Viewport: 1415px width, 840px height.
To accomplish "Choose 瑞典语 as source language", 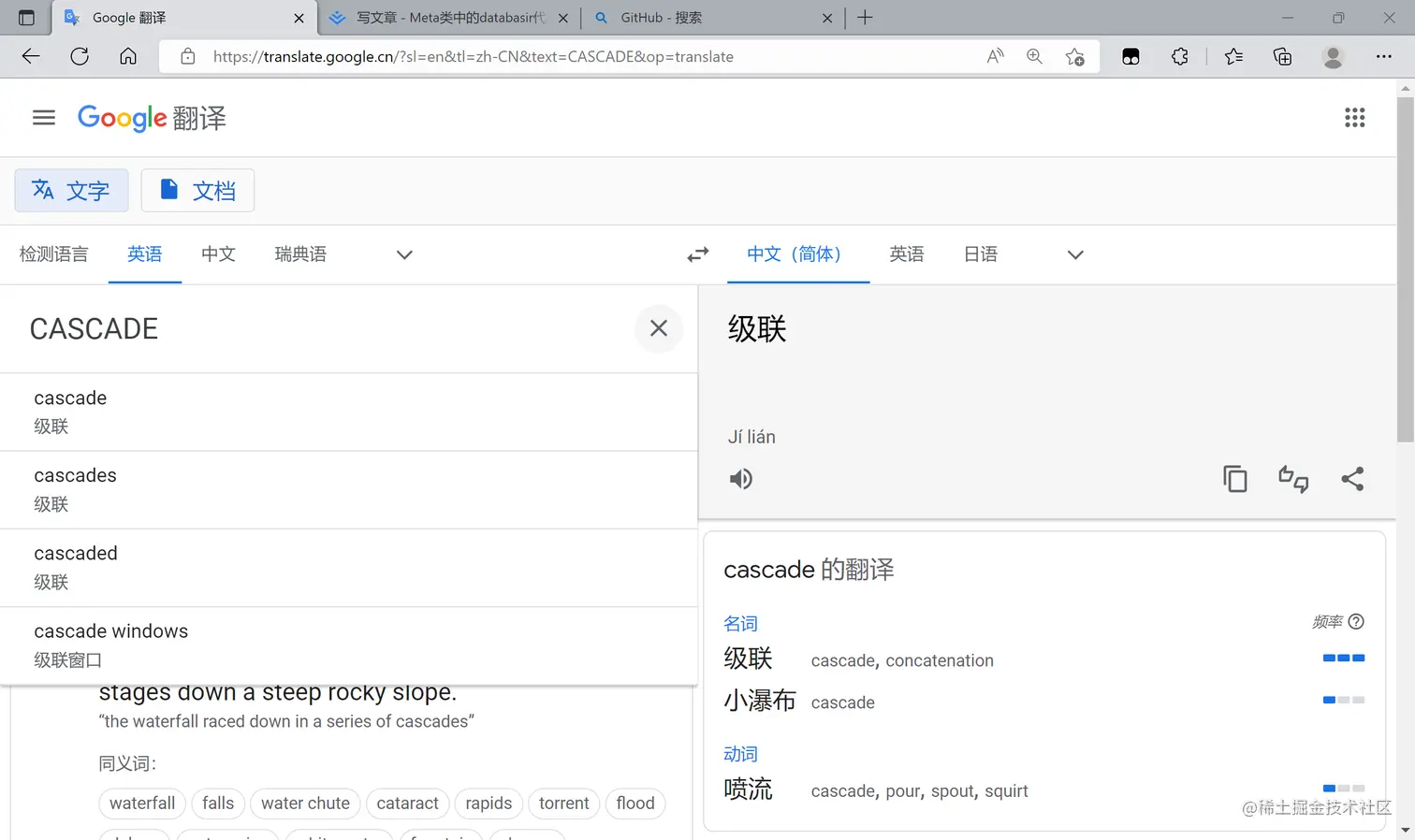I will coord(300,254).
